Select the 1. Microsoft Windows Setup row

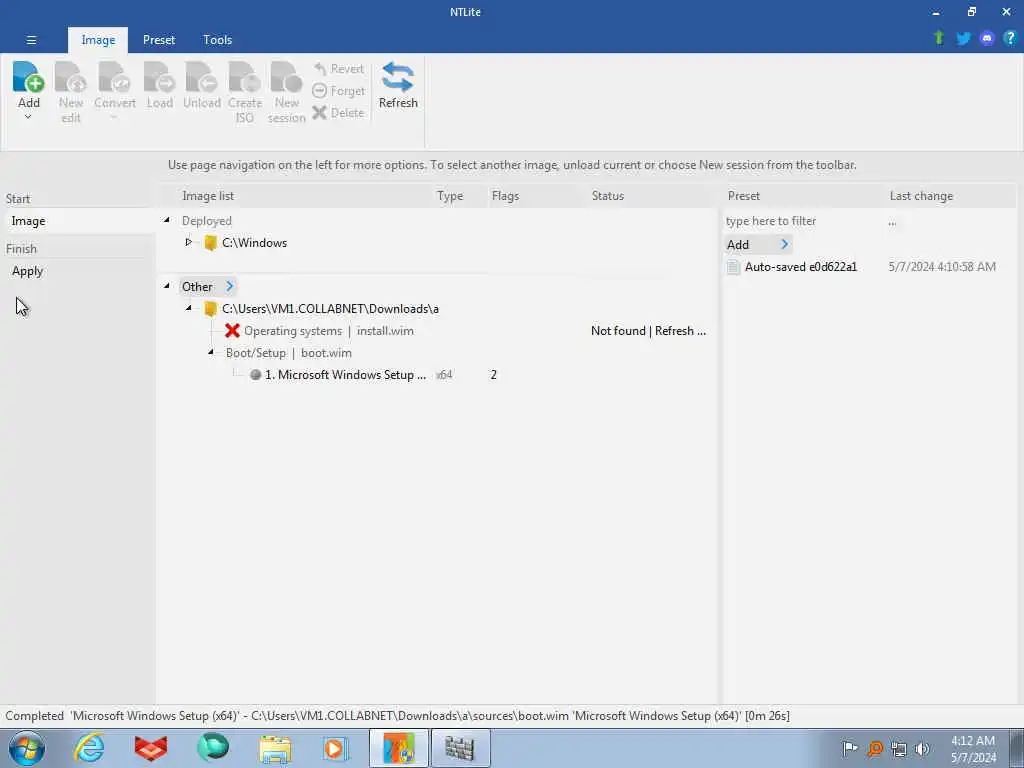click(x=345, y=375)
